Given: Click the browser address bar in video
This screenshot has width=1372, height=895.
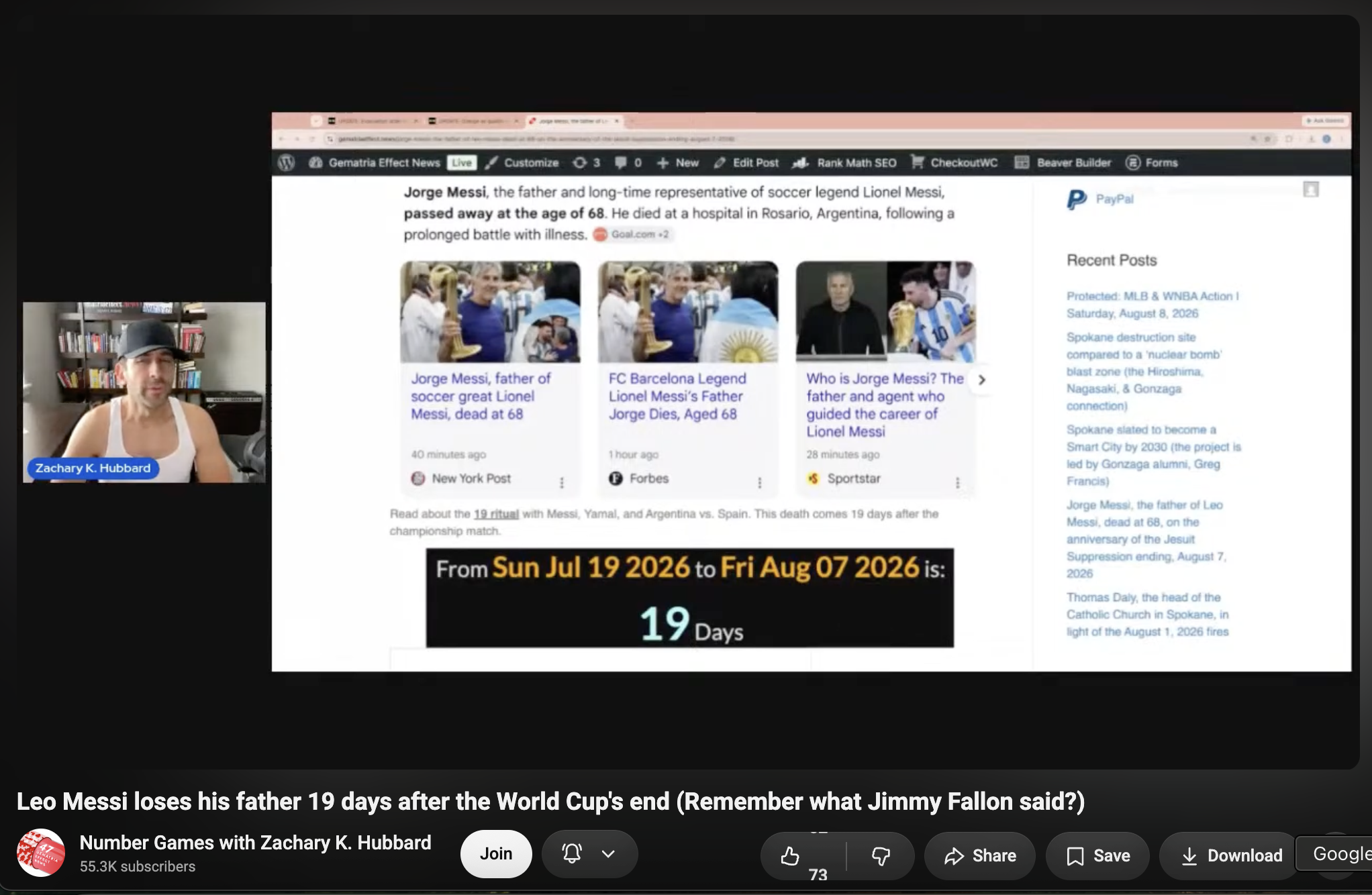Looking at the screenshot, I should click(x=785, y=139).
